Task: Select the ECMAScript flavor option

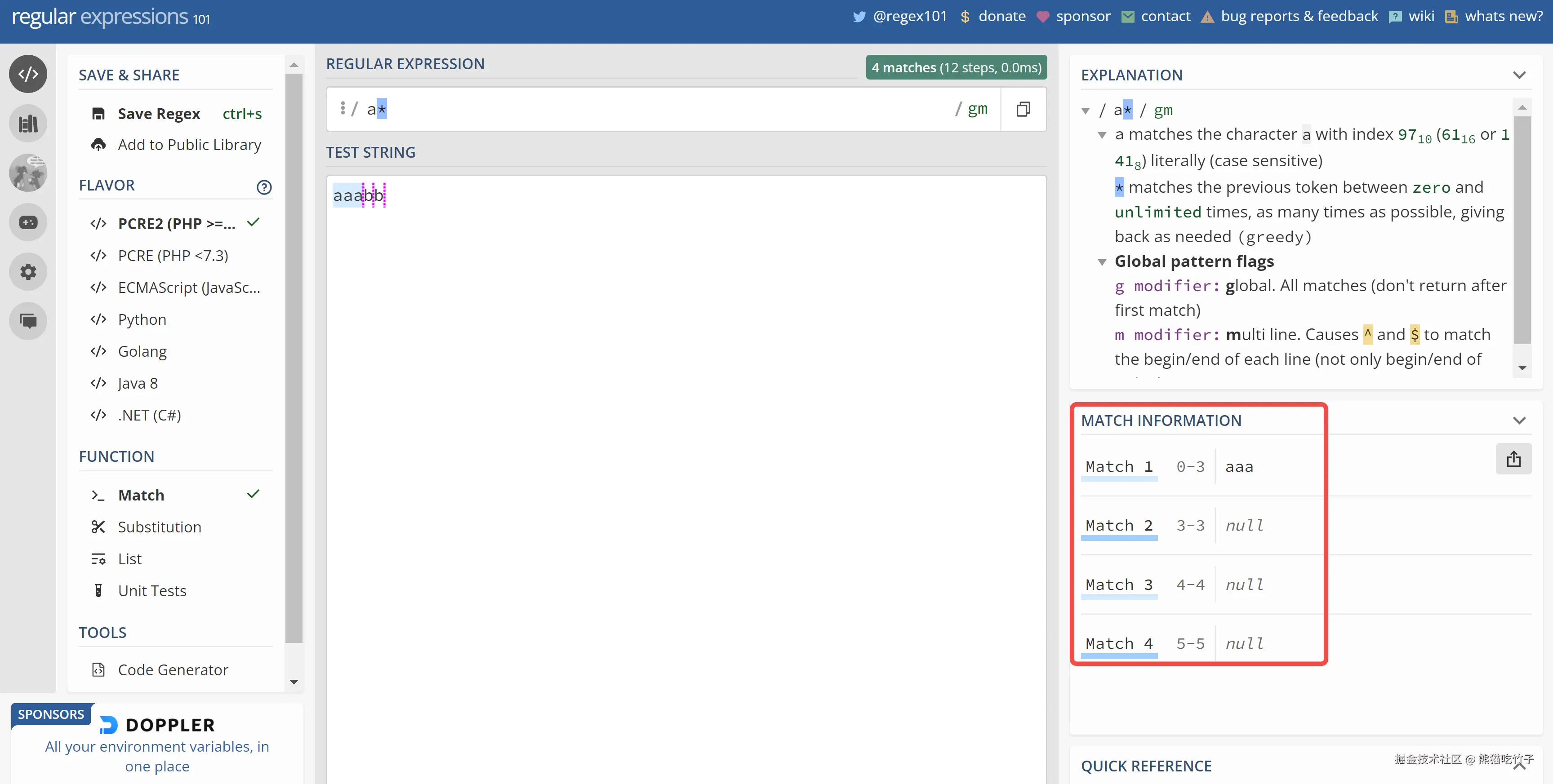Action: pyautogui.click(x=189, y=288)
